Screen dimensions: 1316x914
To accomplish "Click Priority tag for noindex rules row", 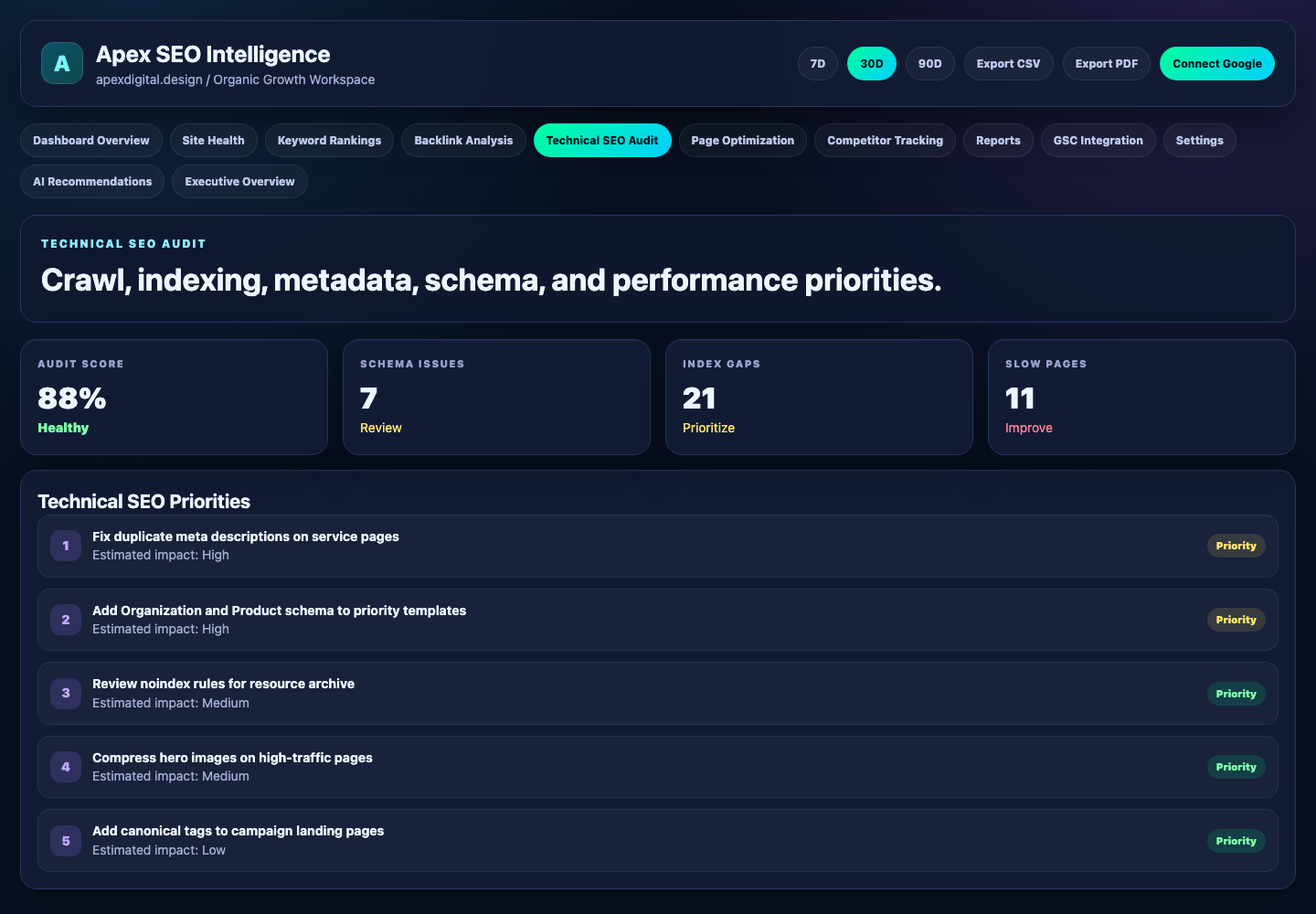I will pyautogui.click(x=1236, y=694).
